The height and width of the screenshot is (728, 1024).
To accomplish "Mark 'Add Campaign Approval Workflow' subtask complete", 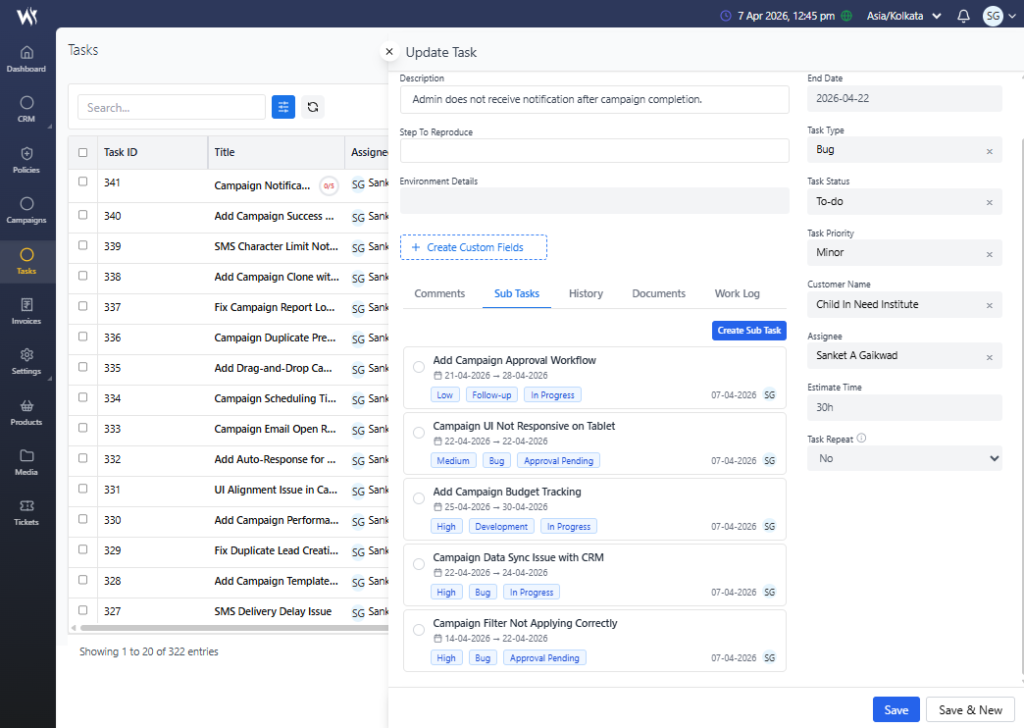I will coord(419,367).
